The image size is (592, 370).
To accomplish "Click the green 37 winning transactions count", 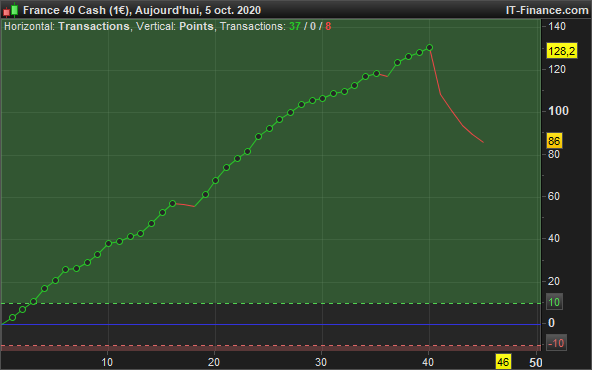I will (x=295, y=26).
